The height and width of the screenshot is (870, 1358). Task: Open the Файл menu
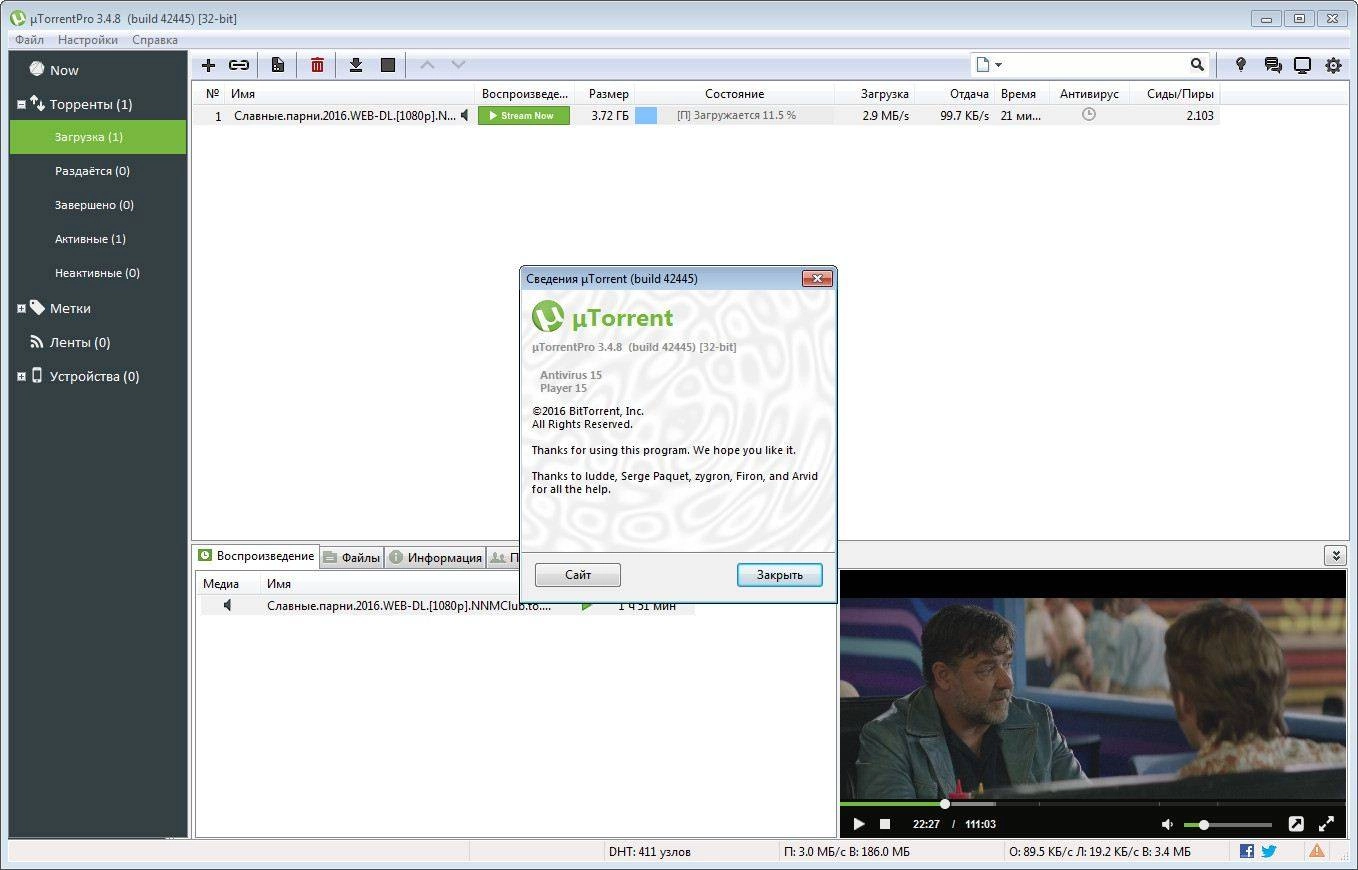pyautogui.click(x=30, y=40)
